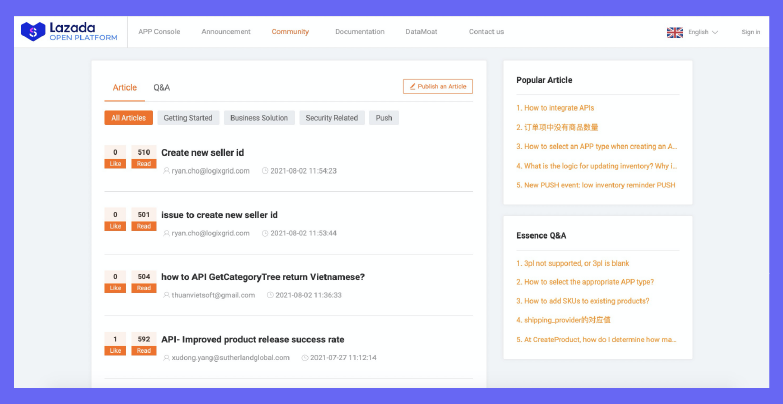Open the Documentation menu item
Screen dimensions: 783x404
(x=360, y=32)
